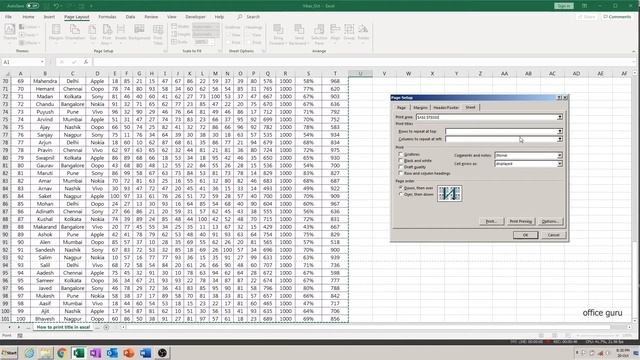Screen dimensions: 640x360
Task: Click the Print Area ribbon icon
Action: (x=107, y=33)
